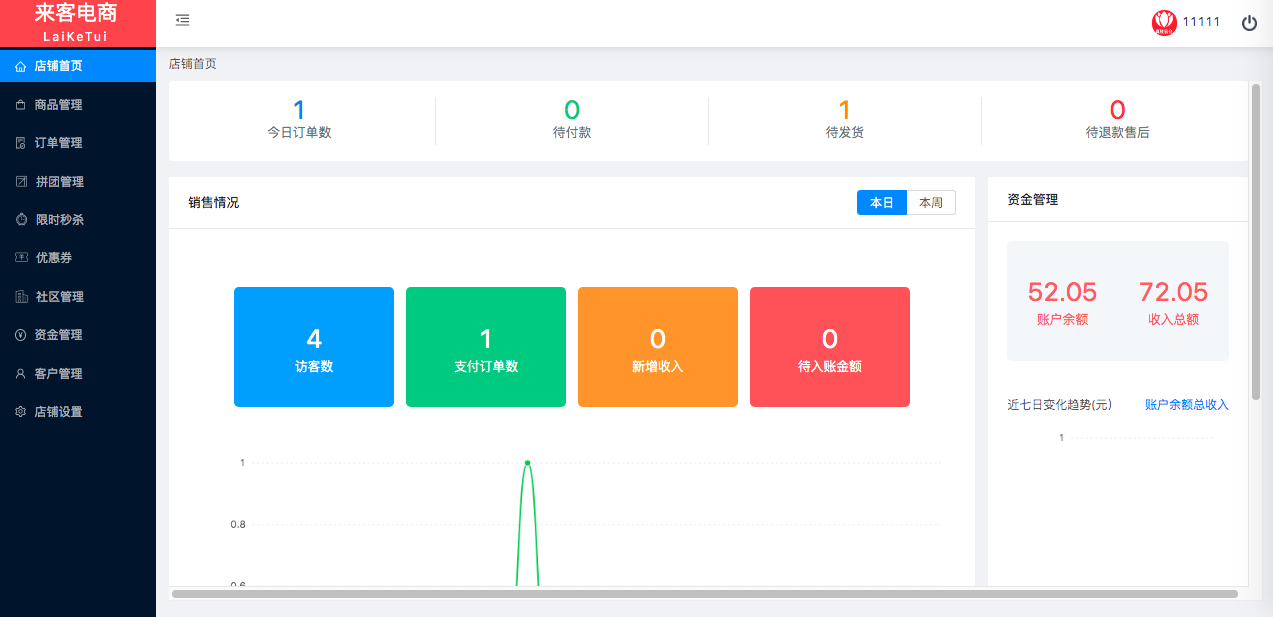Click the green peak point on sales chart
This screenshot has height=617, width=1273.
coord(527,463)
